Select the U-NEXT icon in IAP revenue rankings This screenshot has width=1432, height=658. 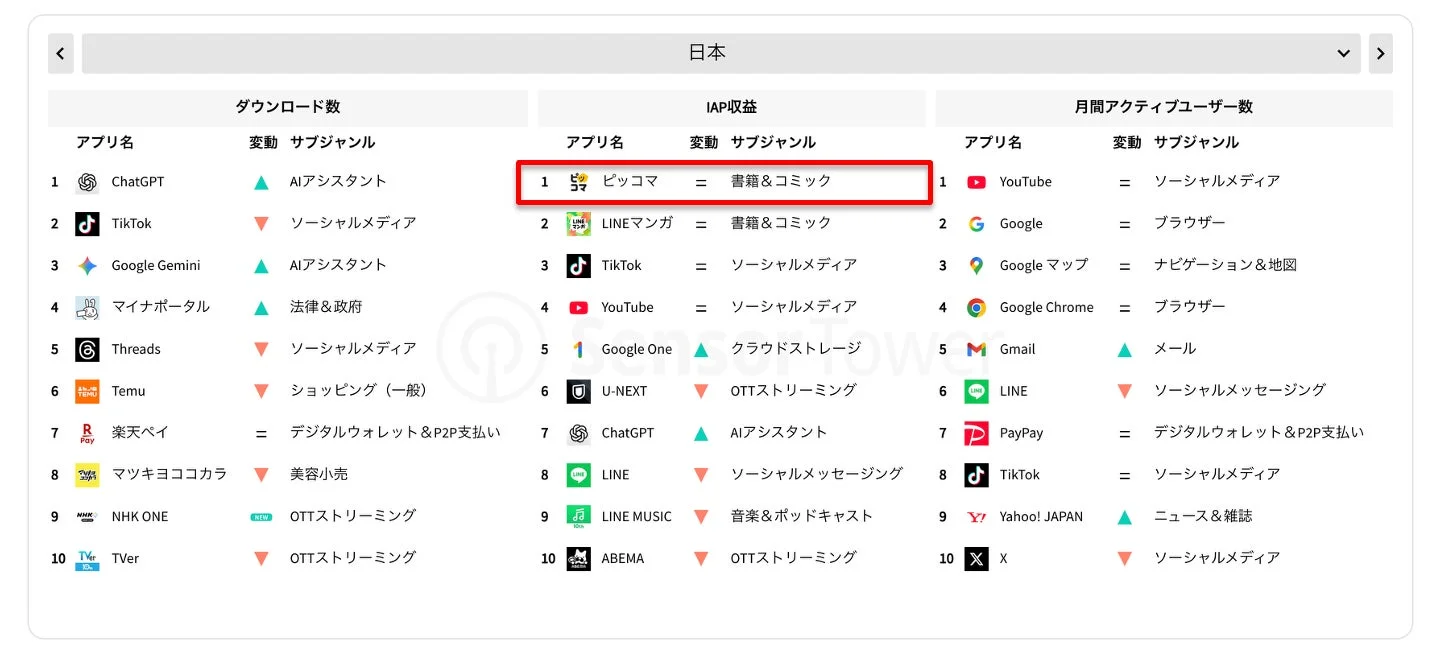(x=578, y=391)
